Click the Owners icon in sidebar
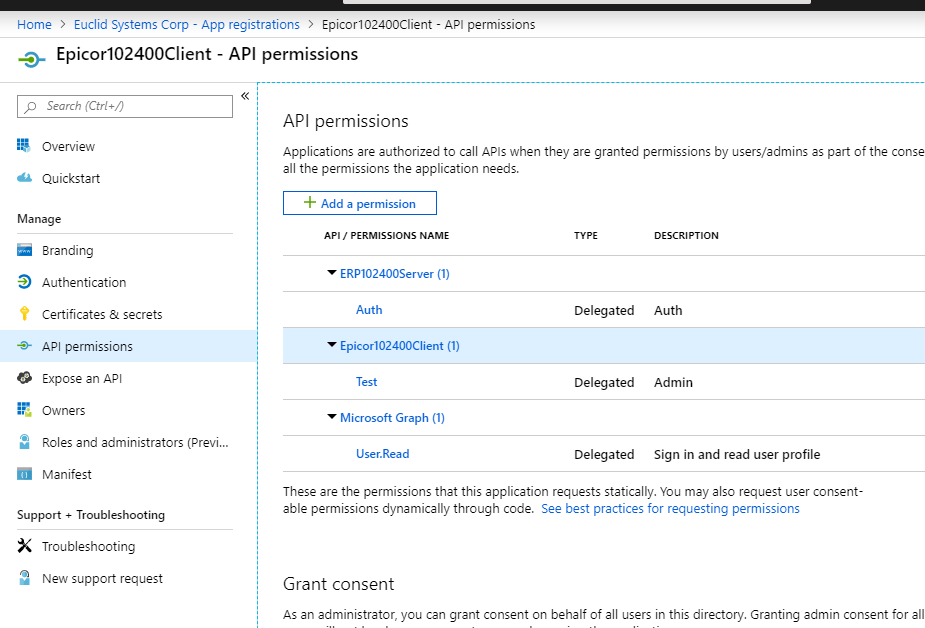The width and height of the screenshot is (925, 628). point(24,409)
